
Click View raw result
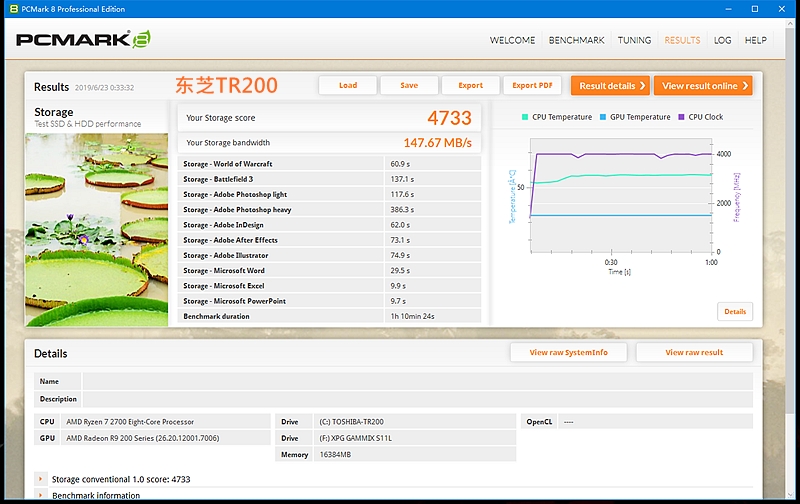[694, 352]
